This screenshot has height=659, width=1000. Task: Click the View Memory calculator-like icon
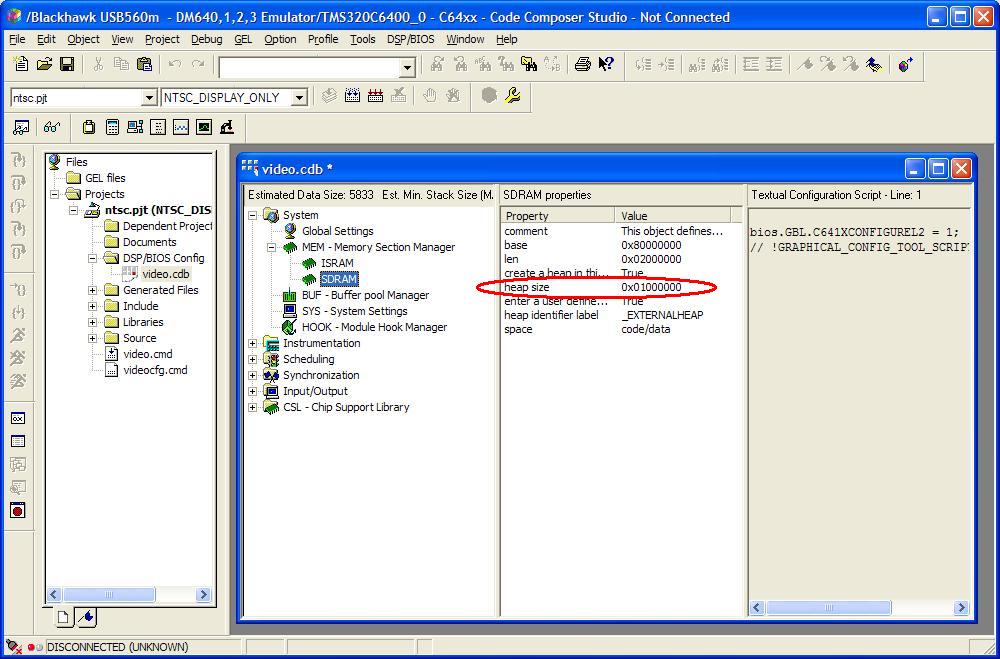112,128
